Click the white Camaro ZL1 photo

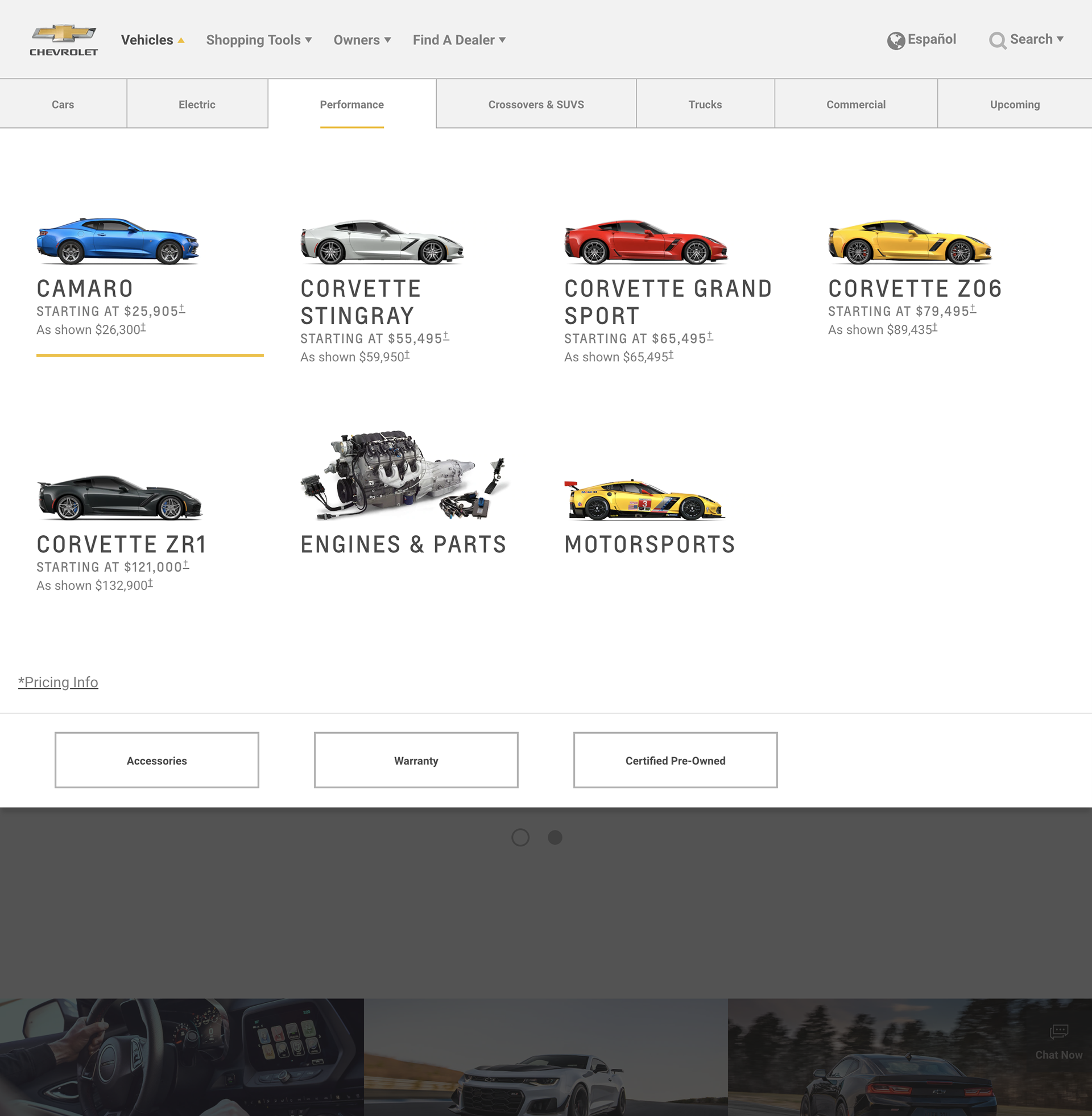545,1057
